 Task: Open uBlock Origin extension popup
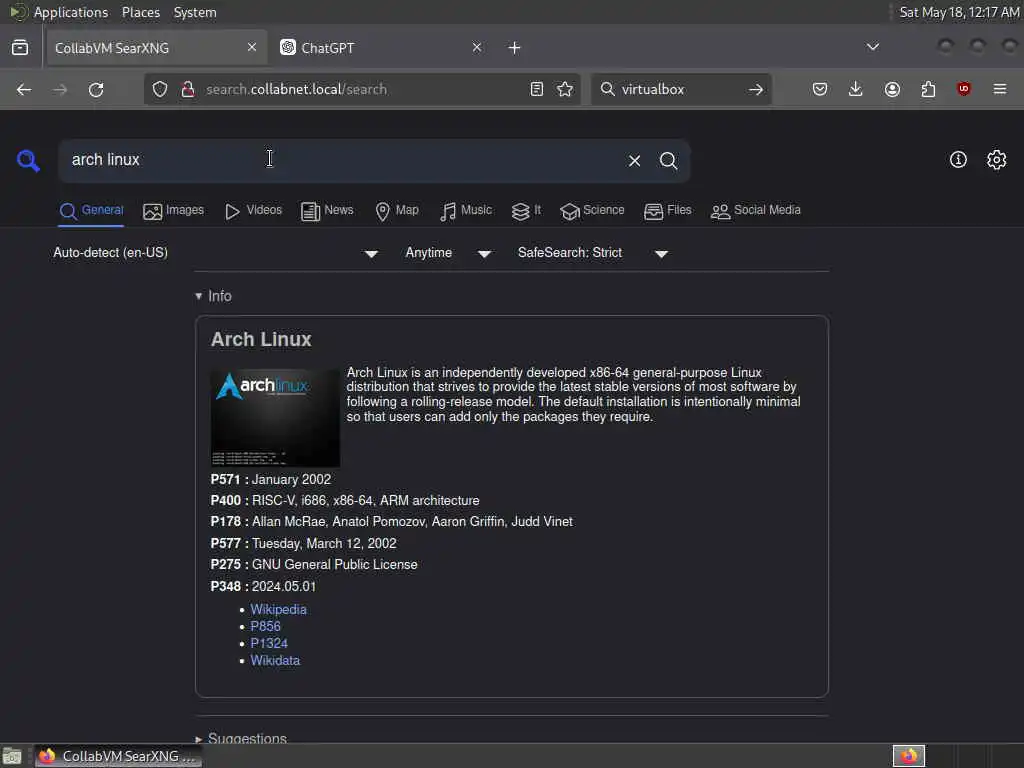[x=964, y=89]
